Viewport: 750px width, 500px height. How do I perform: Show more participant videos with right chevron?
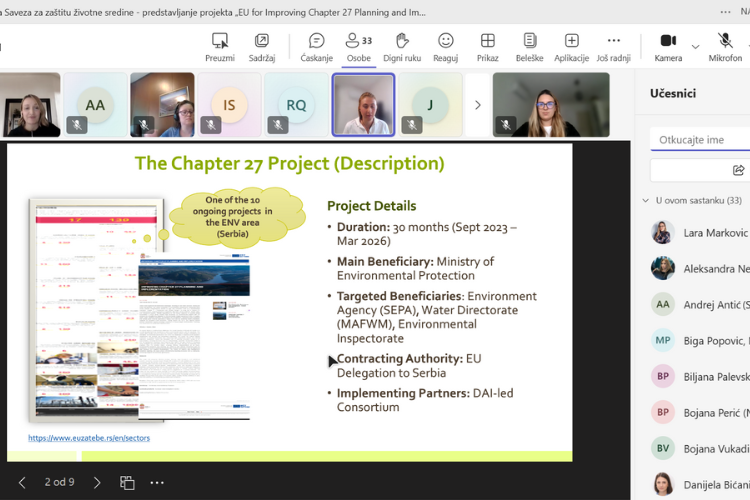477,105
